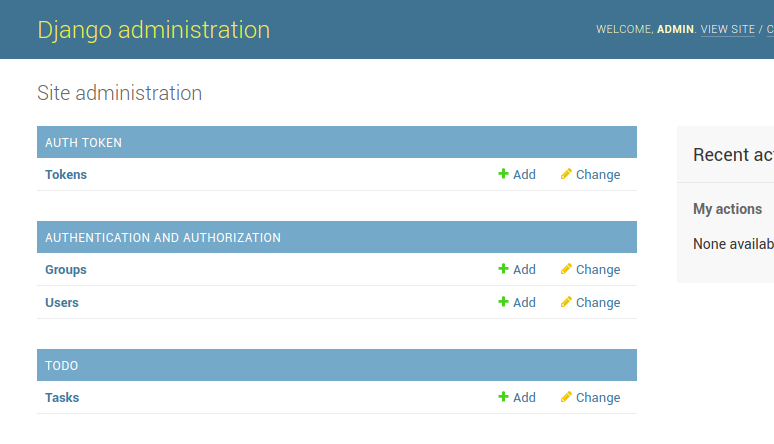Open the Groups model link
Image resolution: width=774 pixels, height=444 pixels.
[66, 270]
